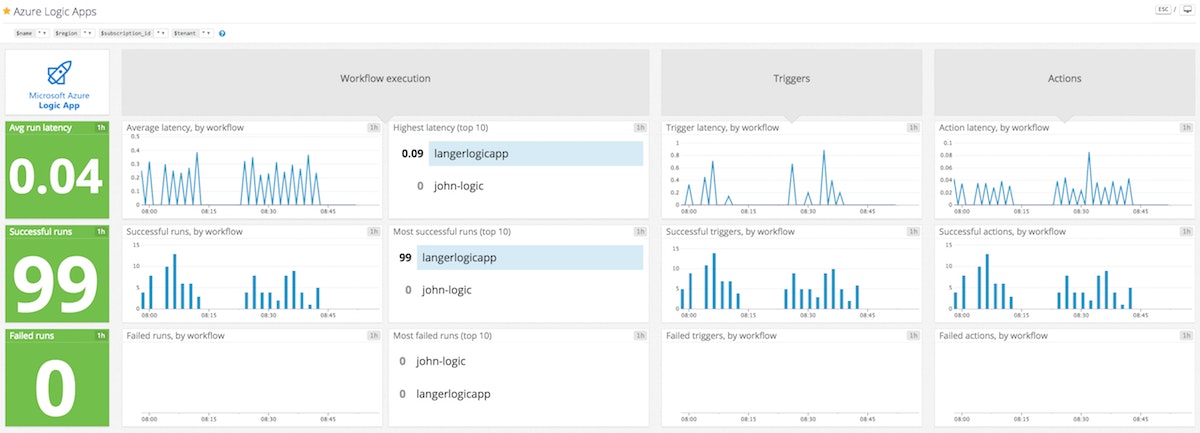The image size is (1200, 433).
Task: Click the 1h badge on Avg run latency
Action: point(101,128)
